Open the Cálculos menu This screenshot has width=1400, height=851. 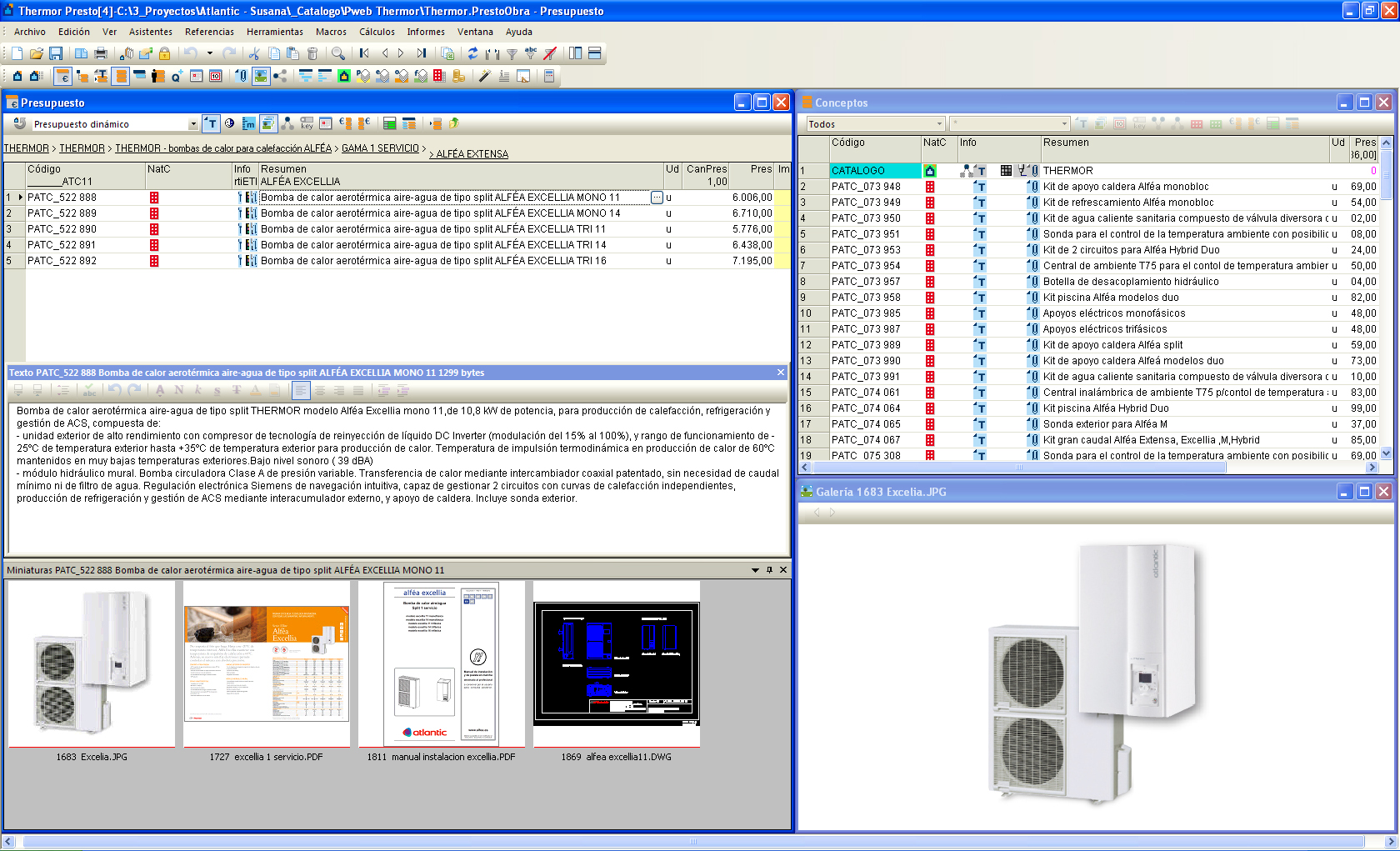tap(377, 32)
